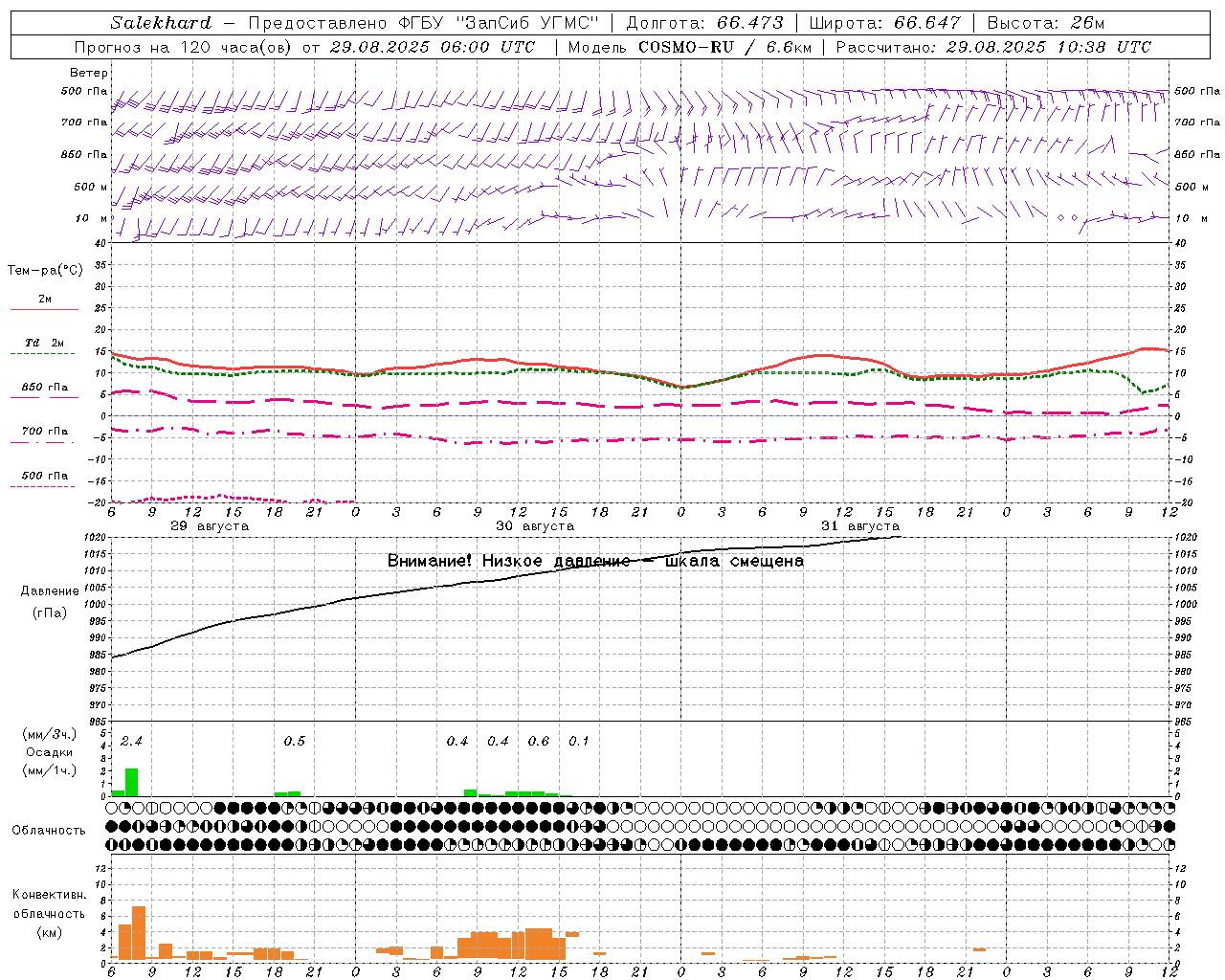
Task: Click the "(км)" convective height unit label
Action: (x=49, y=932)
